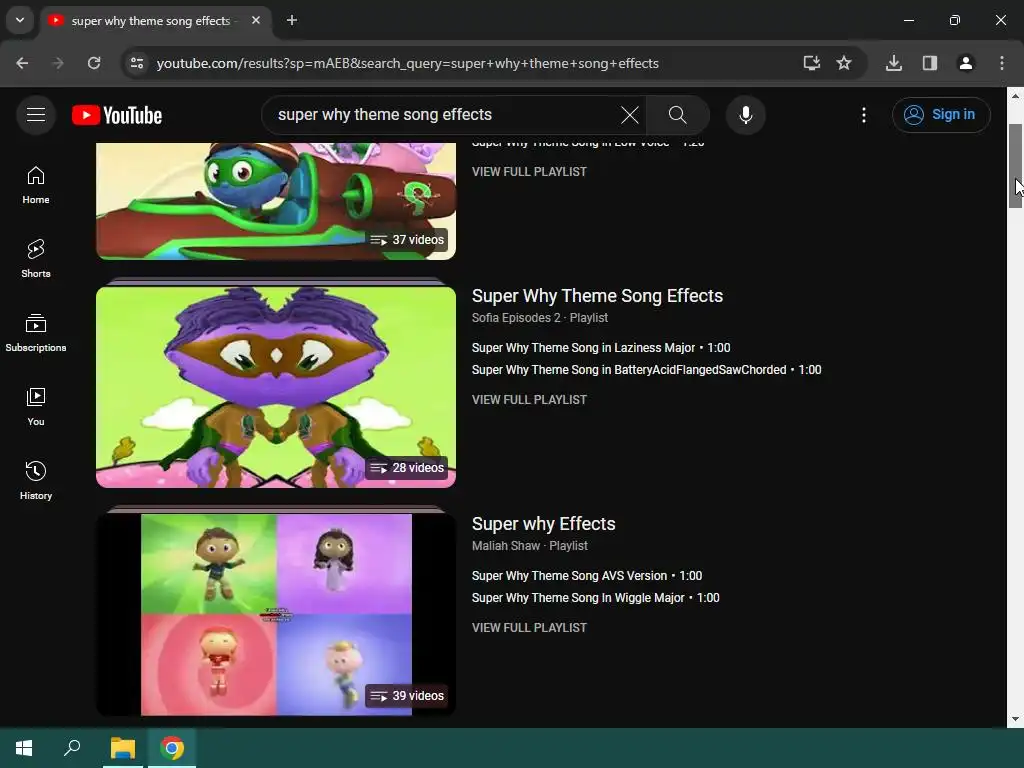Play Super Why Theme Song In Wiggle Major
The width and height of the screenshot is (1024, 768).
pyautogui.click(x=595, y=598)
